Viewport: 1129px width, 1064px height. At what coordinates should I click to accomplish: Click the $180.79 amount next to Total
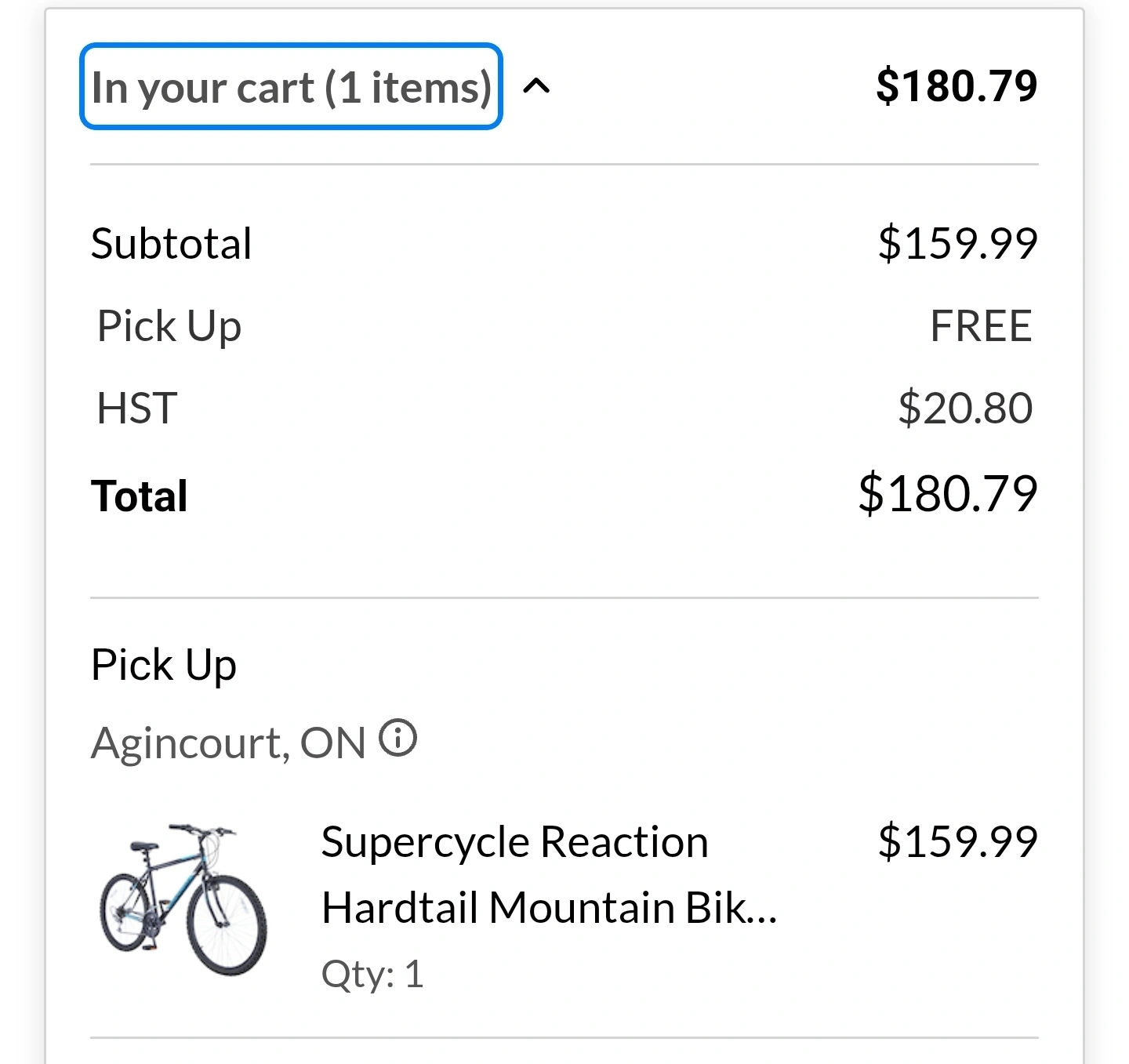coord(948,494)
